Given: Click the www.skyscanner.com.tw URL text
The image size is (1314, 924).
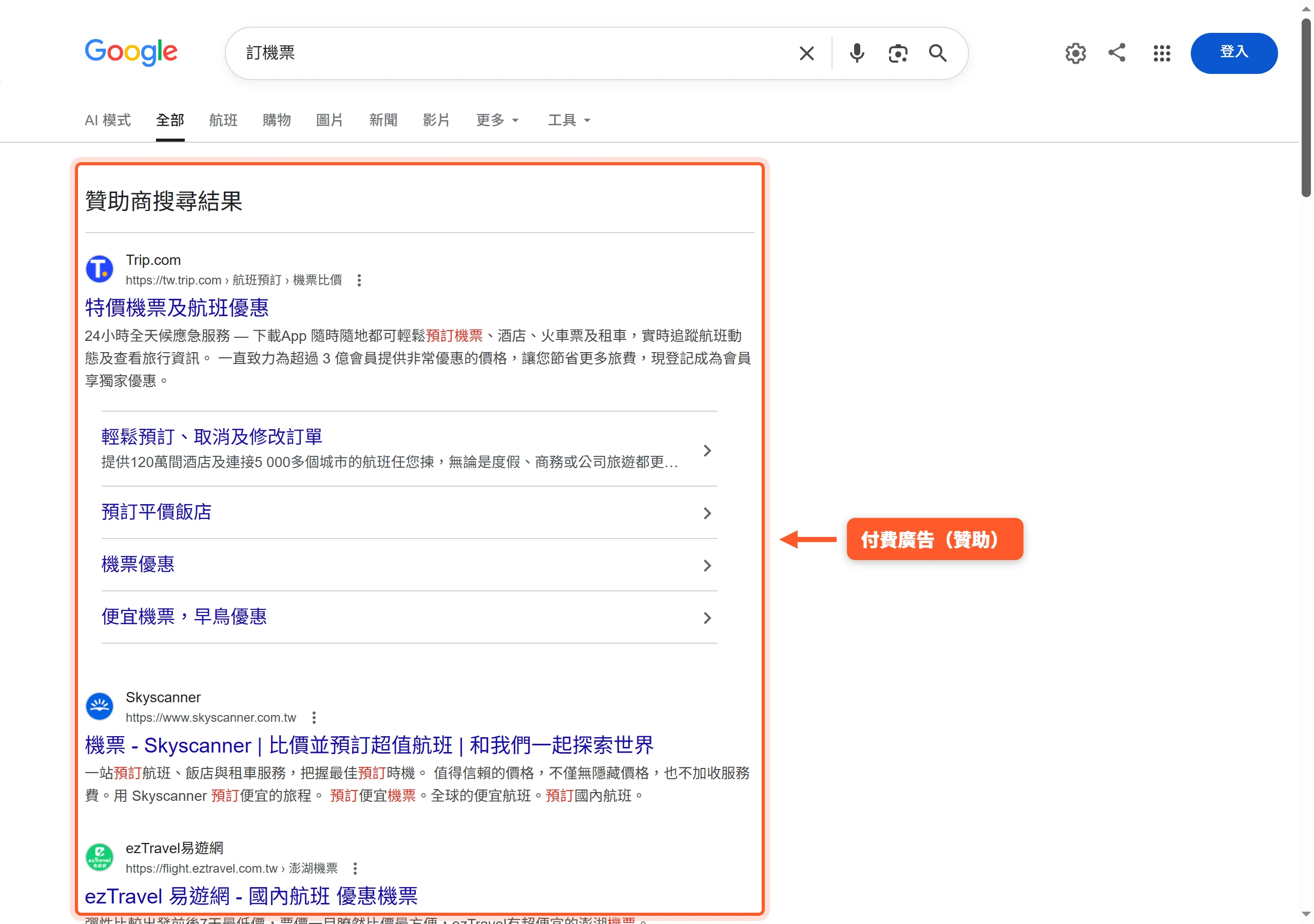Looking at the screenshot, I should point(210,717).
